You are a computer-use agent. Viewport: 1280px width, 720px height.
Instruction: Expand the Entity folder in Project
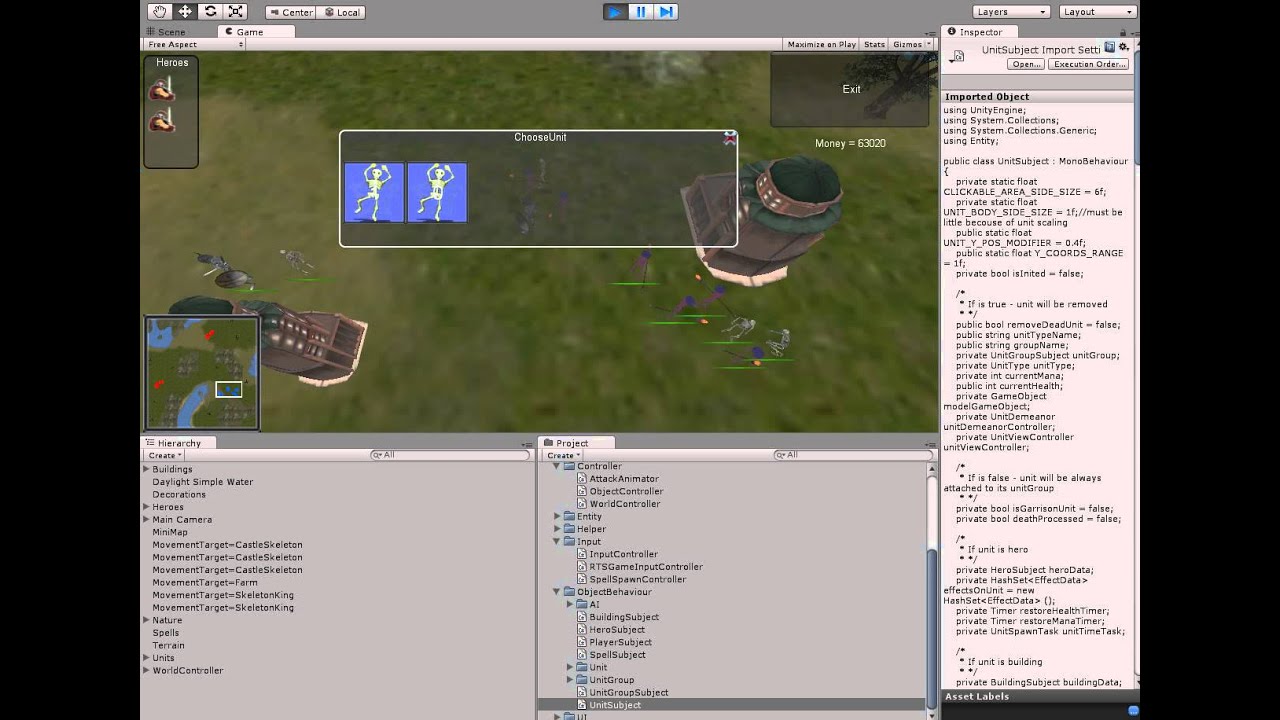pyautogui.click(x=557, y=516)
